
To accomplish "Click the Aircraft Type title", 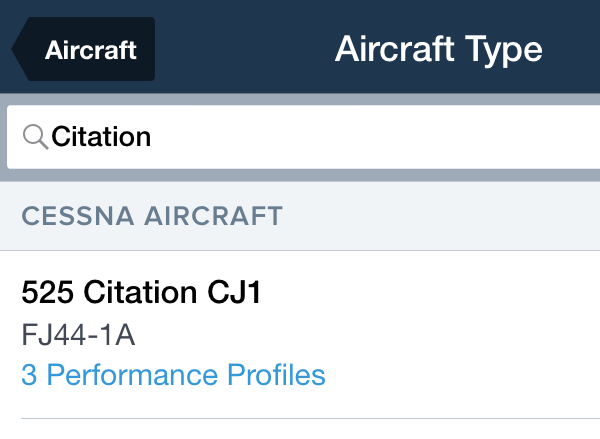I will [x=438, y=48].
